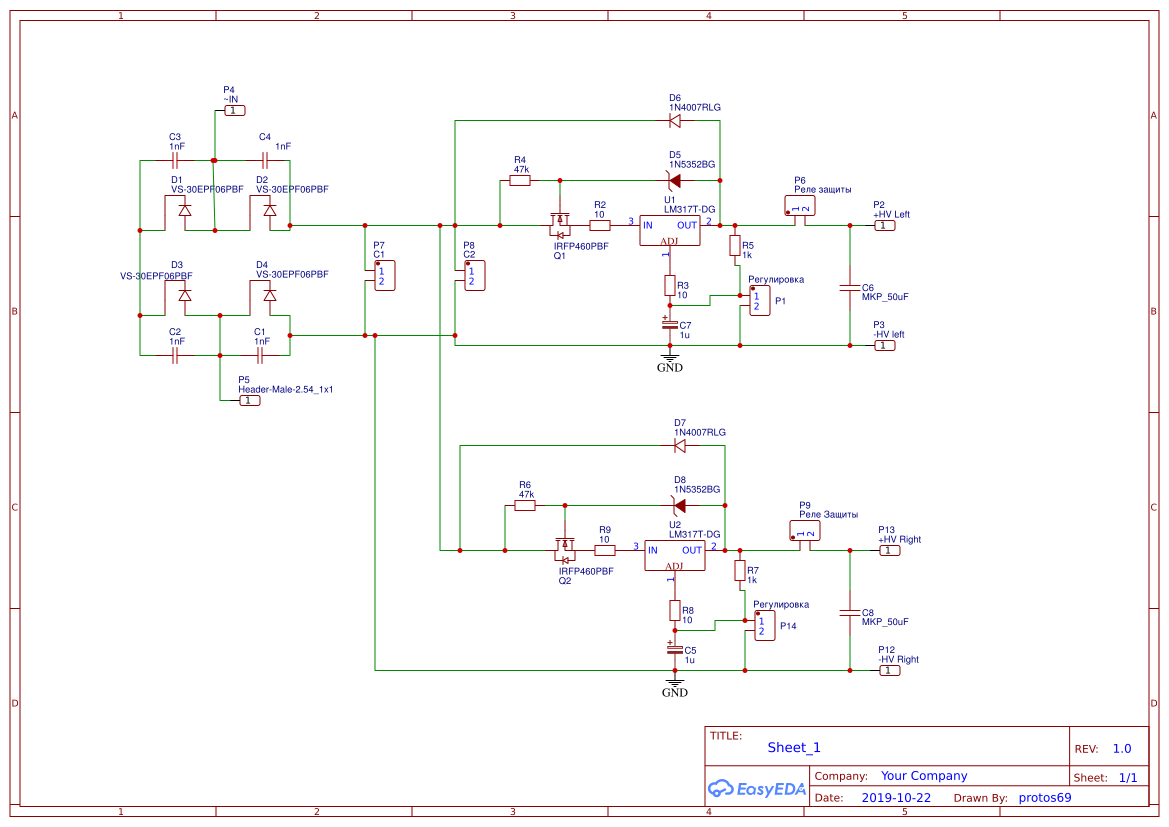Click the Your Company name text
Viewport: 1169px width, 827px height.
(x=924, y=776)
